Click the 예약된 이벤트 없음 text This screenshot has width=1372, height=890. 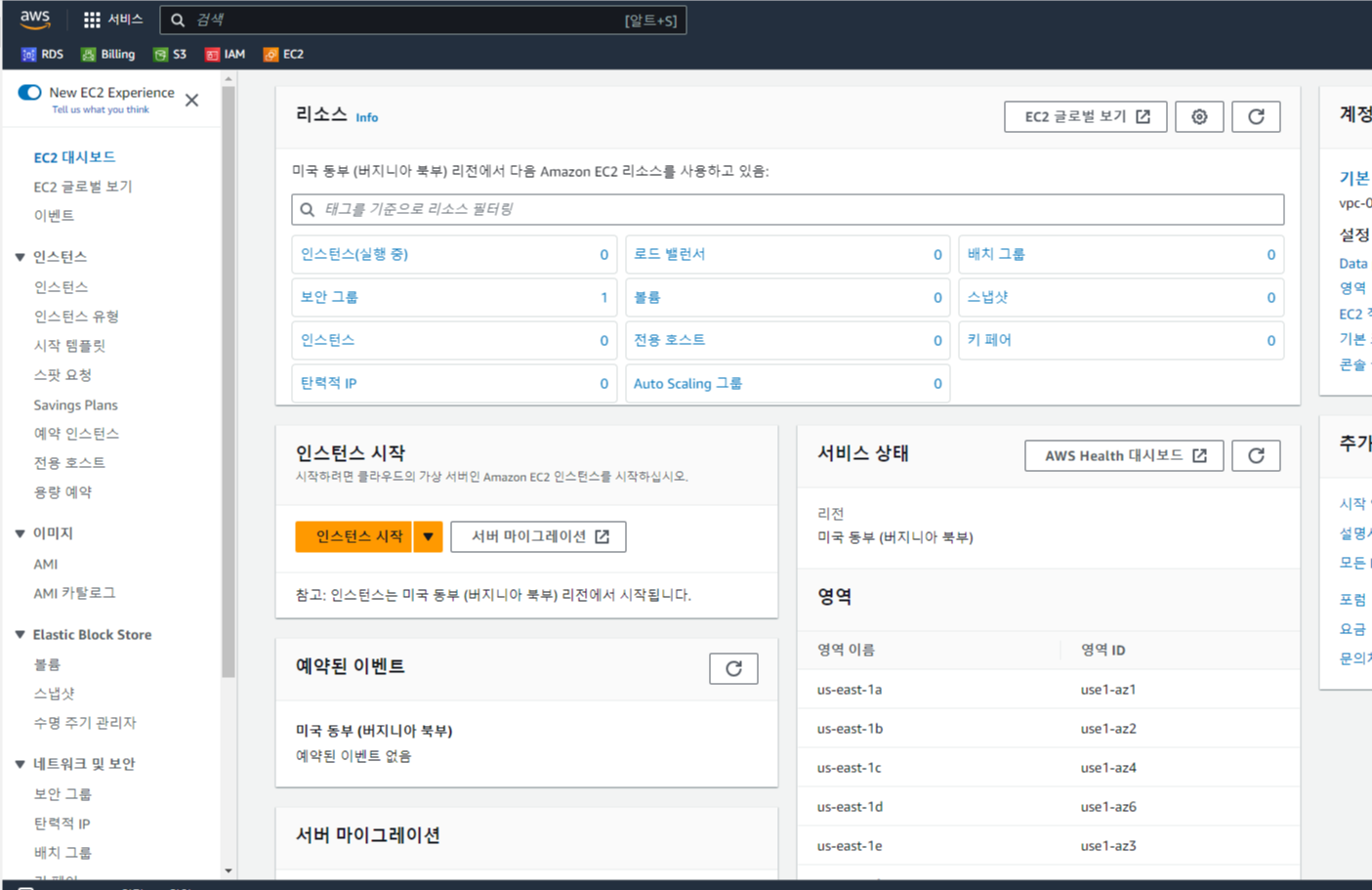point(353,756)
